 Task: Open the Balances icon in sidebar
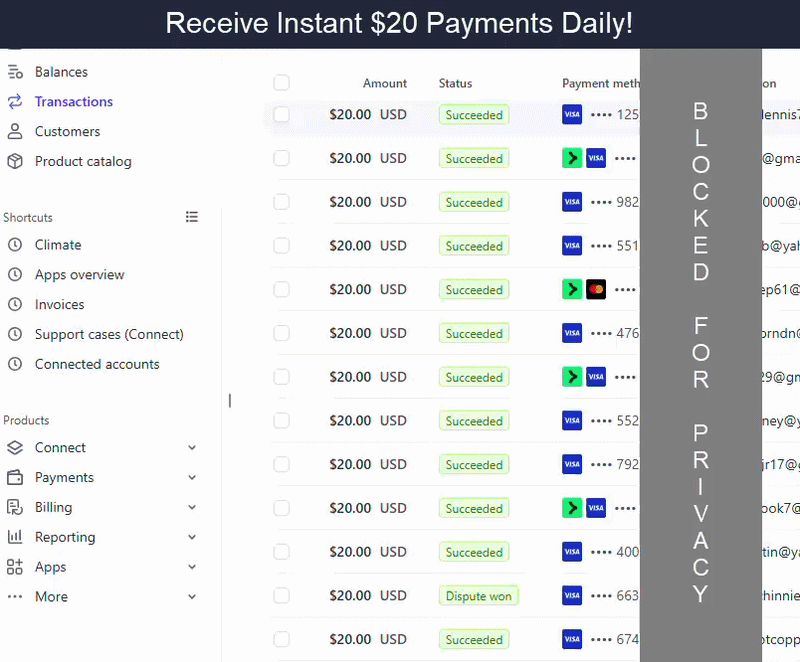click(15, 72)
